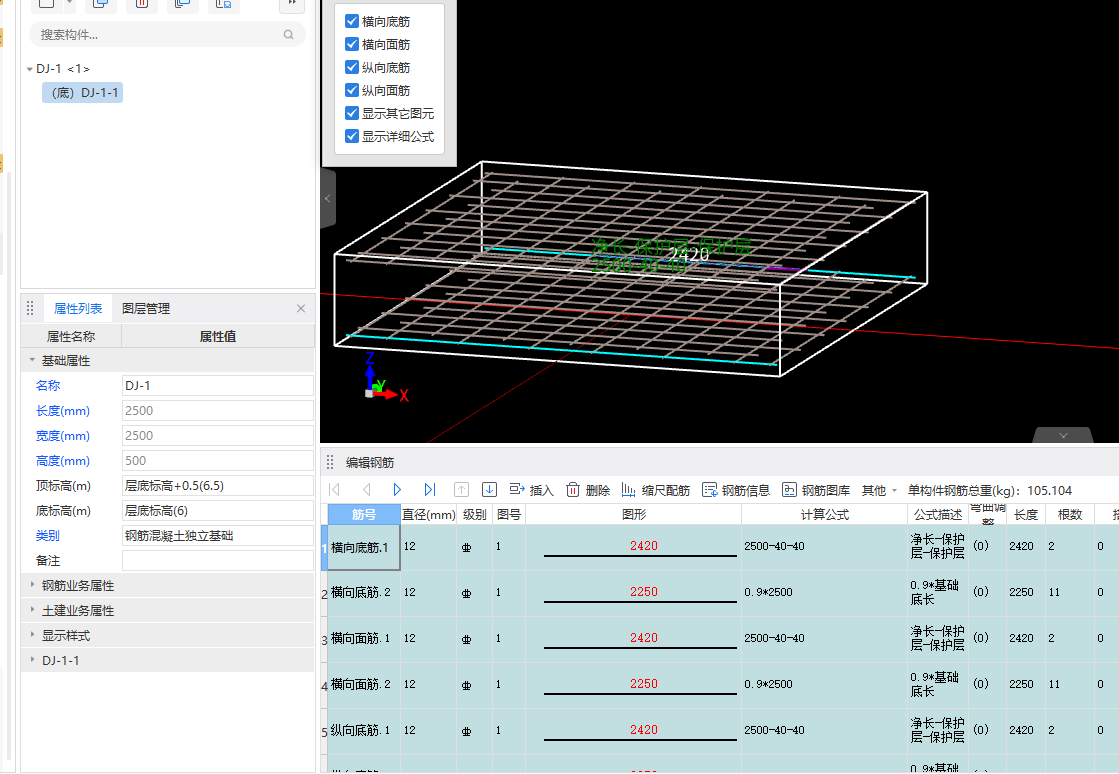Collapse the DJ-1 <1> tree node
1119x774 pixels.
point(30,69)
